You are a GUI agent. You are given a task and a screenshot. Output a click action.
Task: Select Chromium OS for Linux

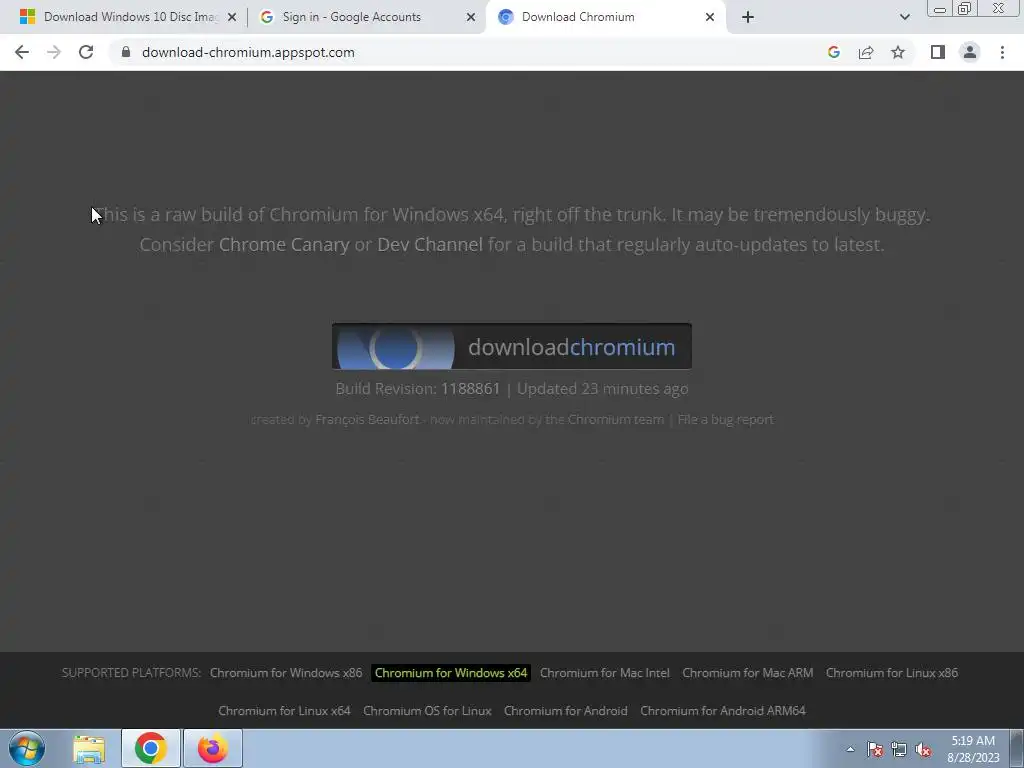click(x=427, y=711)
